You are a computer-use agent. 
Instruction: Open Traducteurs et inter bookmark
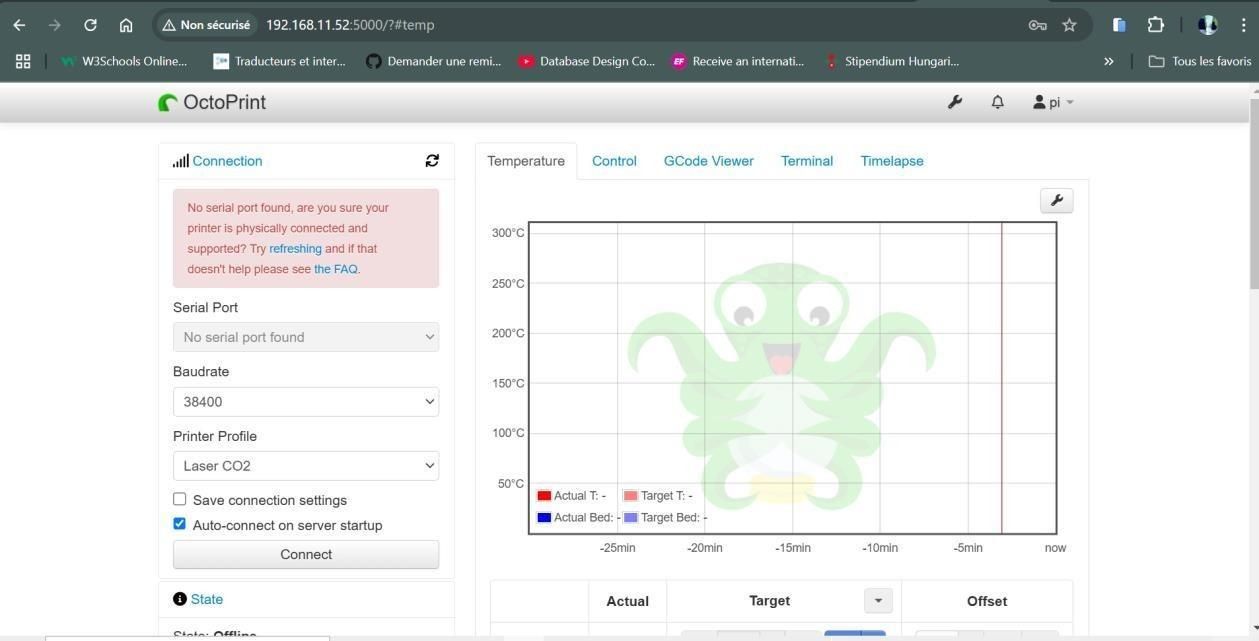tap(279, 61)
